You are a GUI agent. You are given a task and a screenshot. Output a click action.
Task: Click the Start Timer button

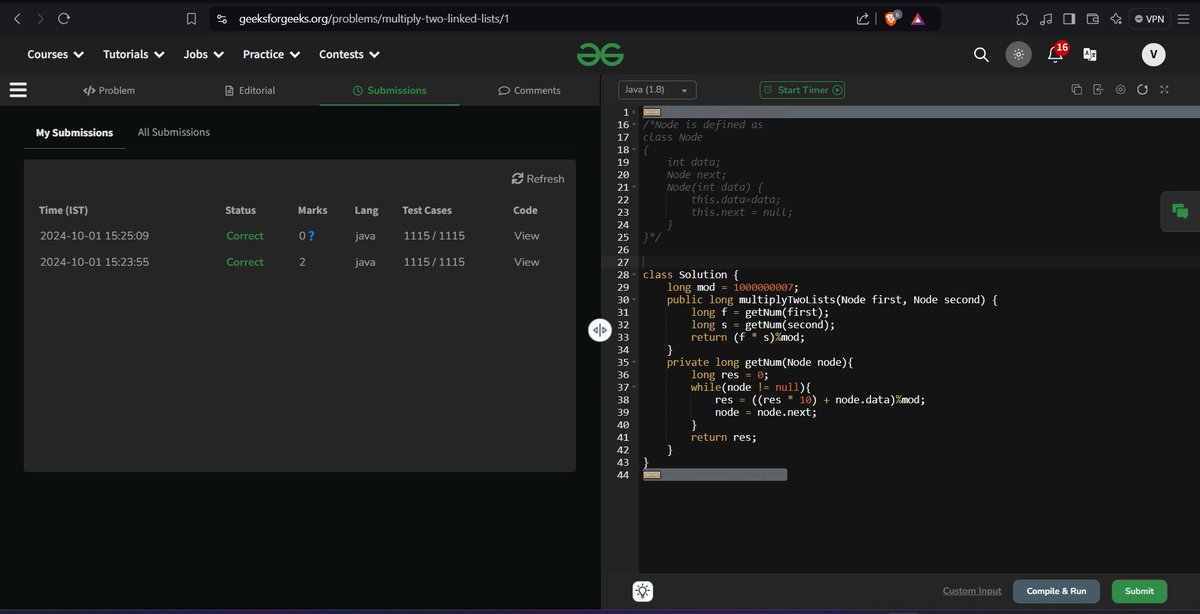[802, 90]
